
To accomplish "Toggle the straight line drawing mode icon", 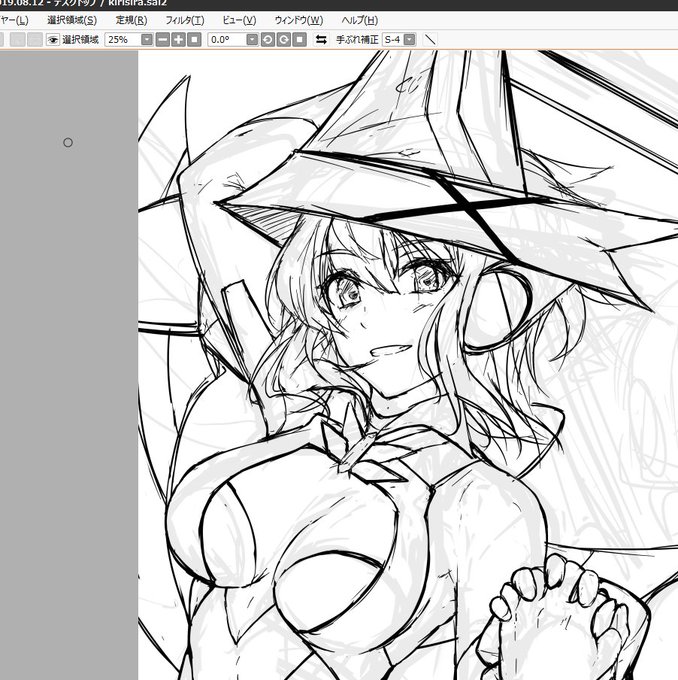I will [429, 40].
